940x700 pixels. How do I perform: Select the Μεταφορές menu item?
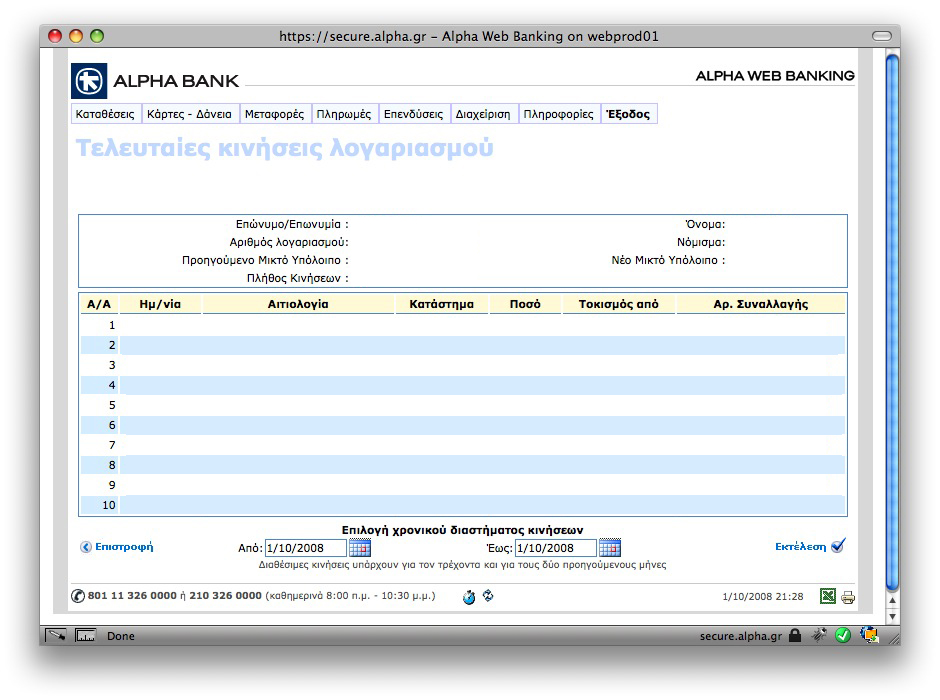(x=274, y=114)
